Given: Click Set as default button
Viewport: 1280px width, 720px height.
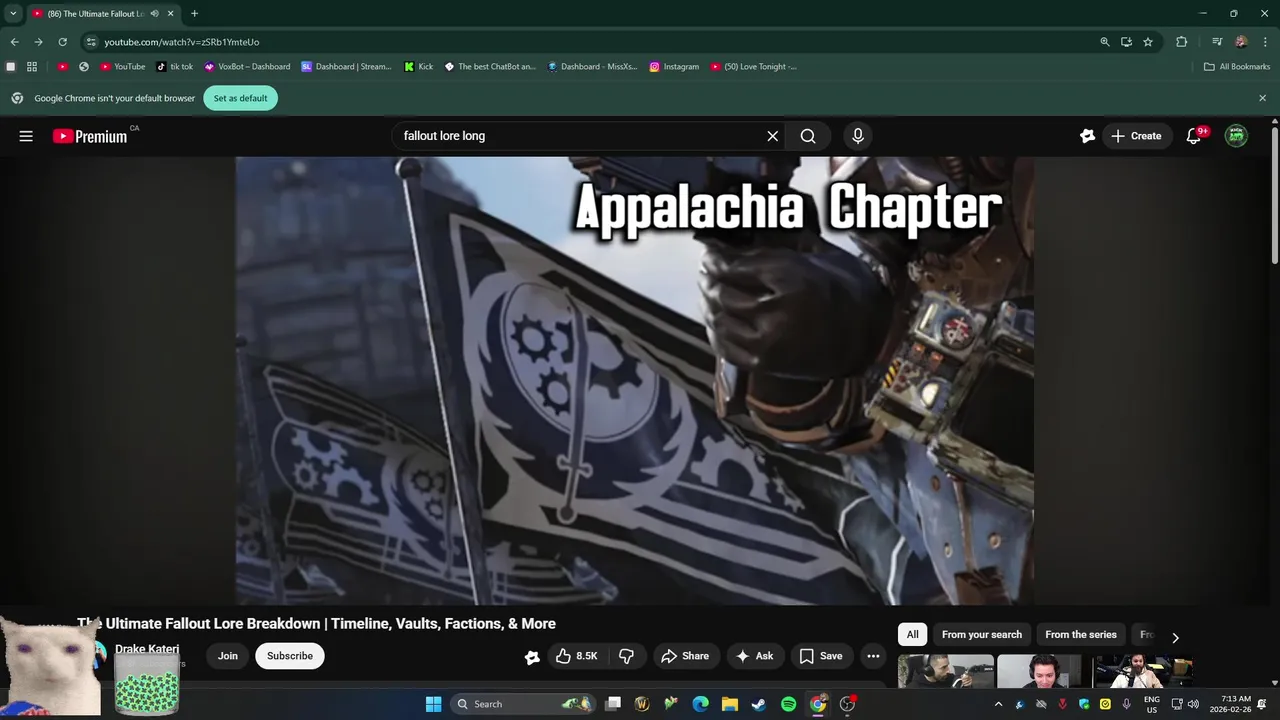Looking at the screenshot, I should tap(240, 98).
